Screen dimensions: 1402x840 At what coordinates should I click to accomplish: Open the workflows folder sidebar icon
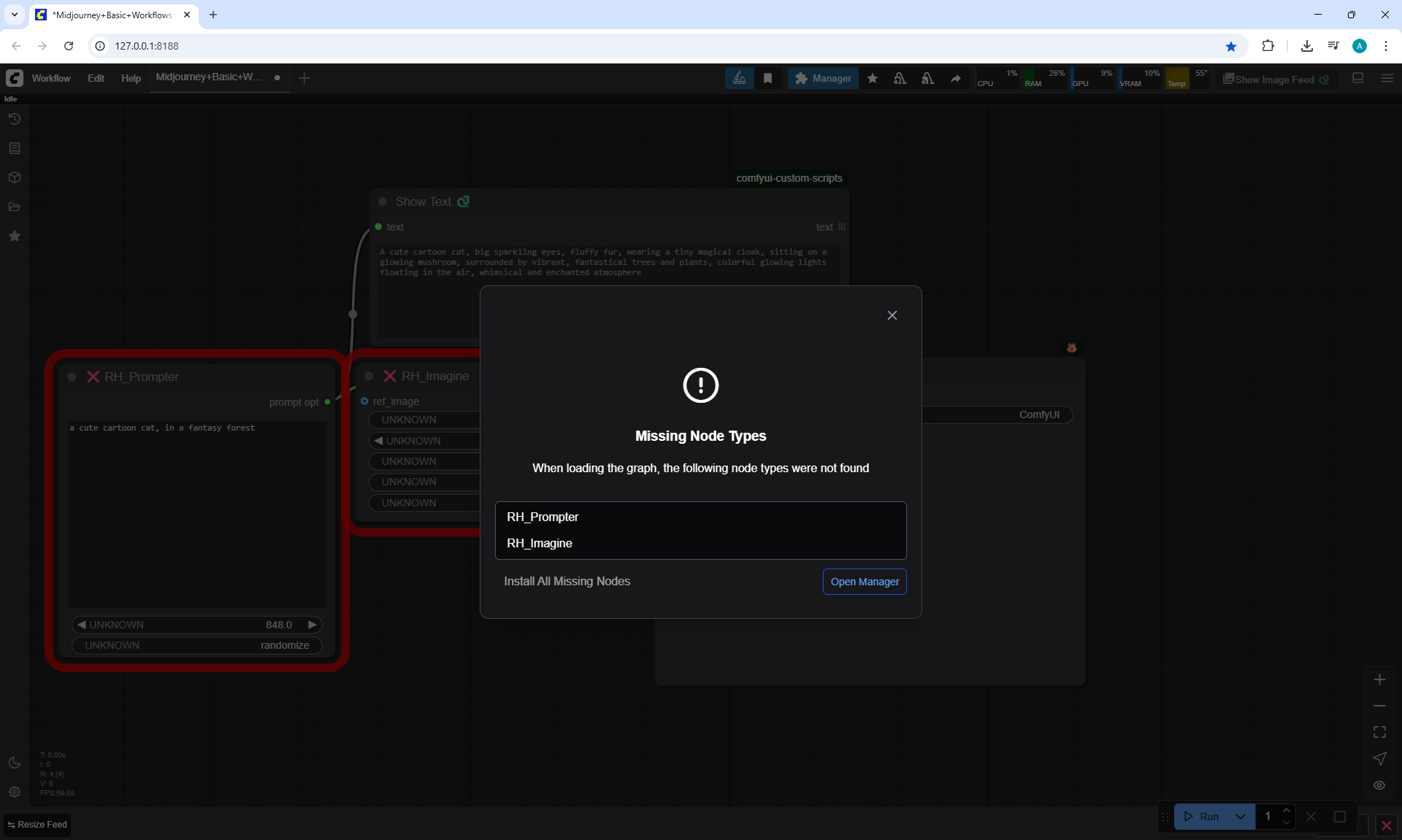(15, 207)
